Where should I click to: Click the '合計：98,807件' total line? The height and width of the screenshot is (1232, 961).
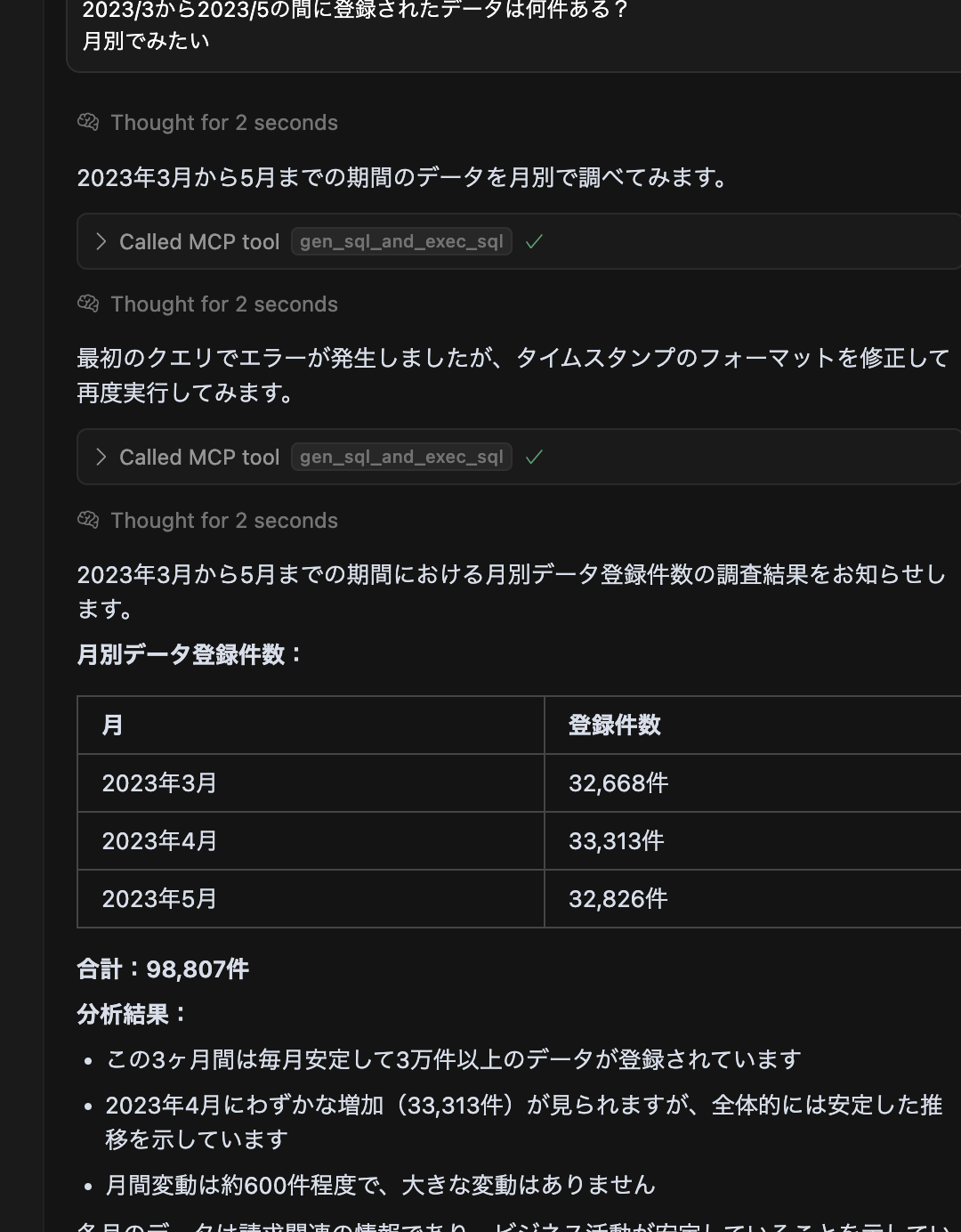coord(163,969)
